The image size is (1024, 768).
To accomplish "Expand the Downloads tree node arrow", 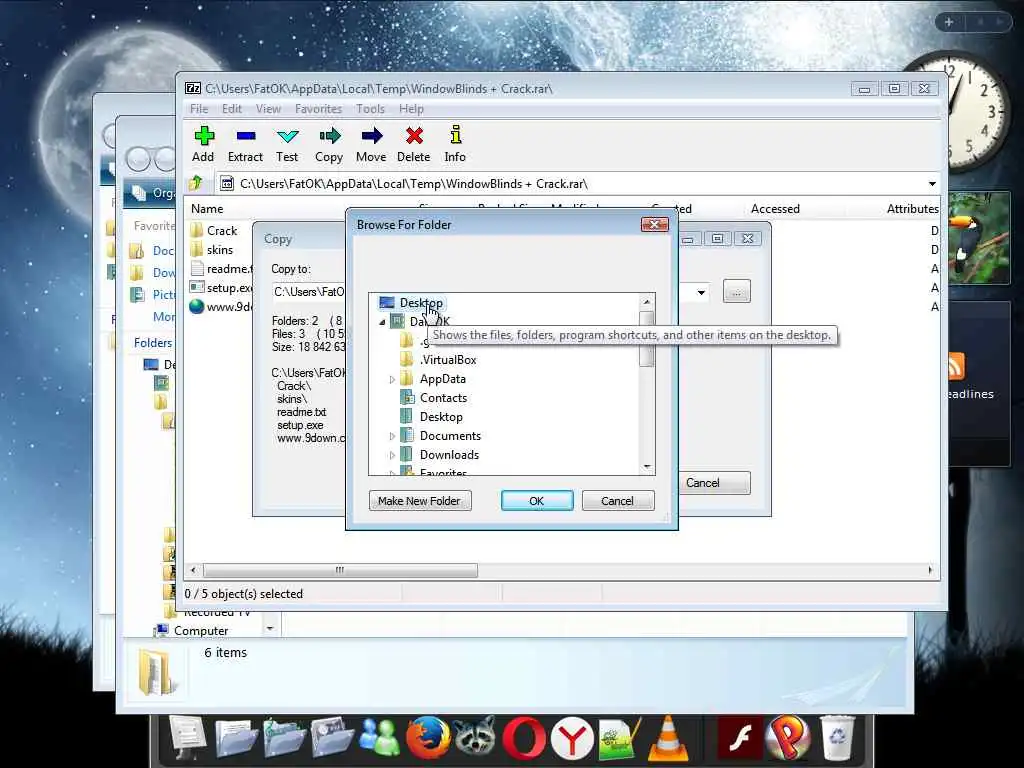I will tap(392, 455).
